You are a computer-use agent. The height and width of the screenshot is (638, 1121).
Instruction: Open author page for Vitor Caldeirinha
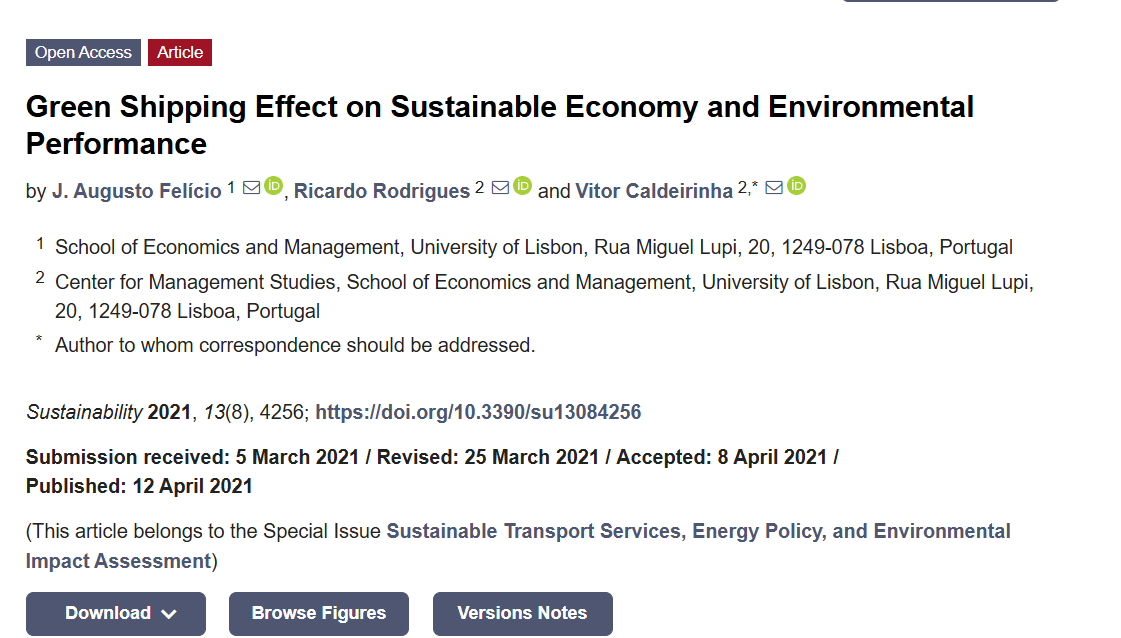pos(654,191)
